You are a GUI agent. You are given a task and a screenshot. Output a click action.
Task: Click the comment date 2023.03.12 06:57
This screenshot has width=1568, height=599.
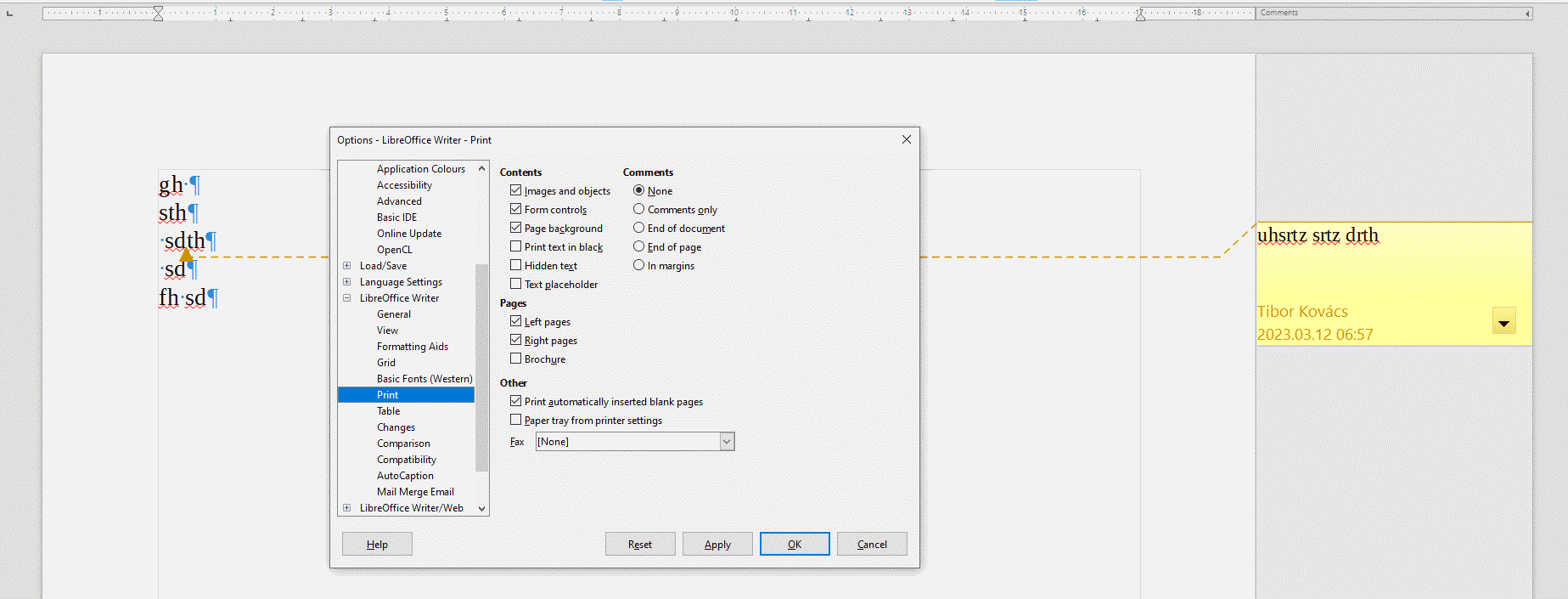(1315, 335)
